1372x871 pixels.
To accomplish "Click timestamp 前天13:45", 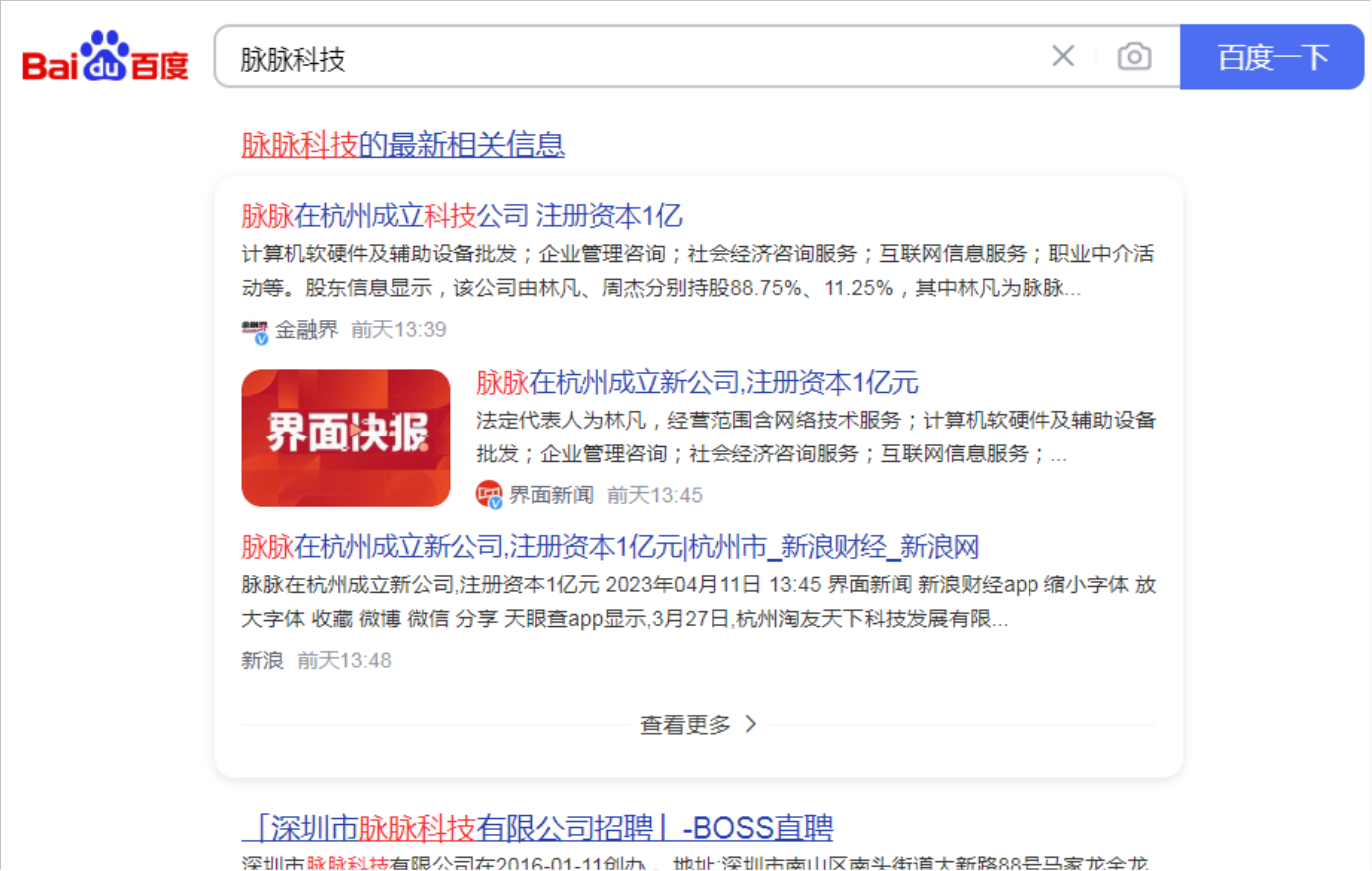I will [x=655, y=495].
